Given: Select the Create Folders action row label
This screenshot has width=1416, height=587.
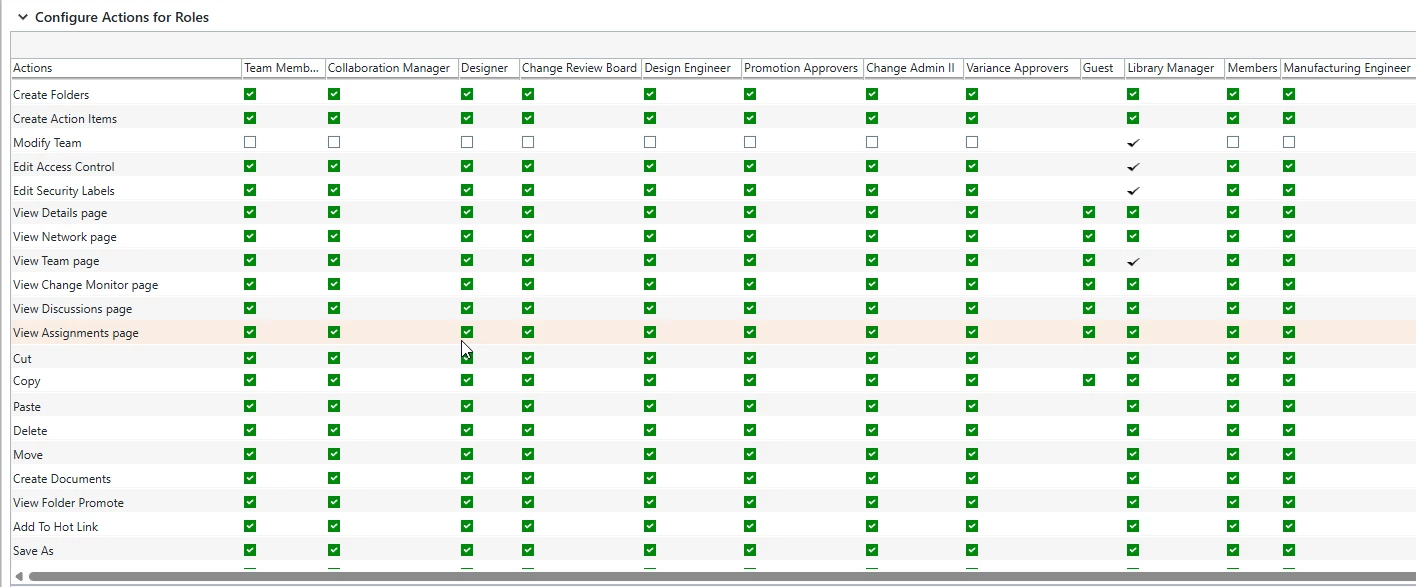Looking at the screenshot, I should 51,95.
